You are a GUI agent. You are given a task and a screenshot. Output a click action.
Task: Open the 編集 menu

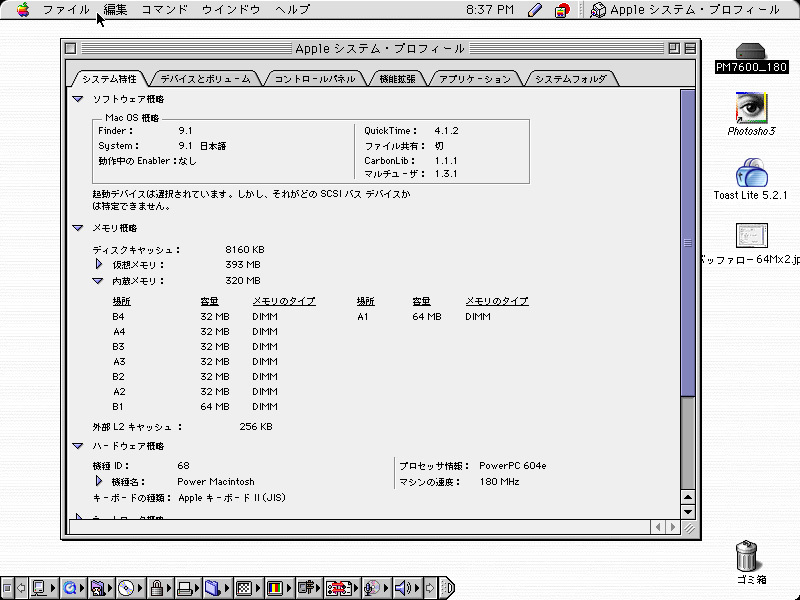pyautogui.click(x=115, y=10)
